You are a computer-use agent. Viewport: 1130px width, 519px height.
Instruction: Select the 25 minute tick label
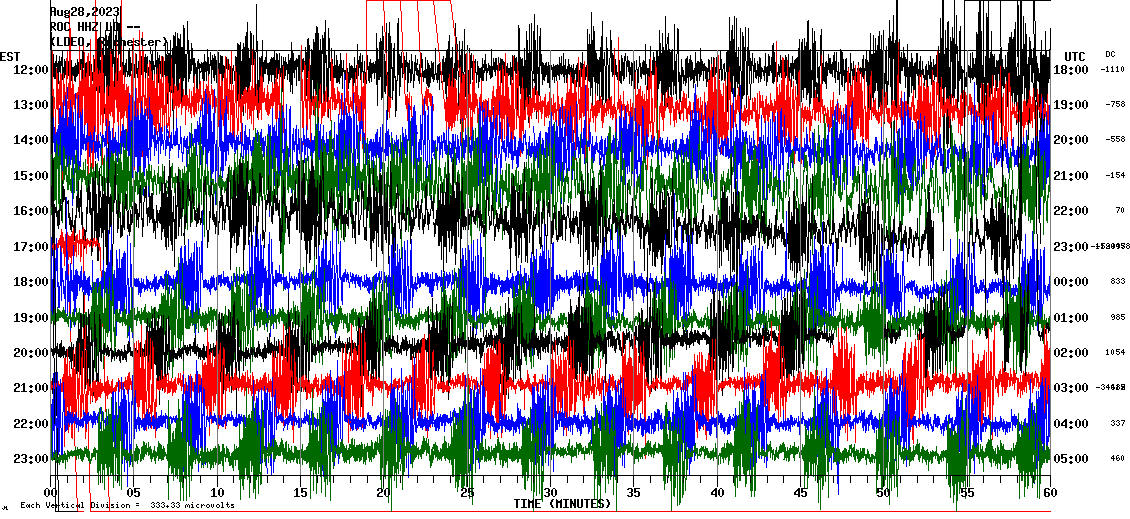pyautogui.click(x=467, y=492)
